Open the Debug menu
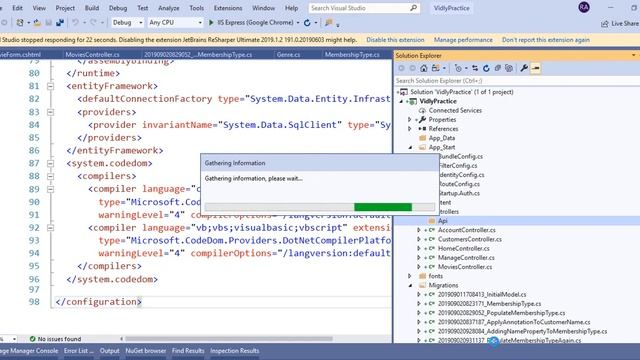 [x=118, y=8]
